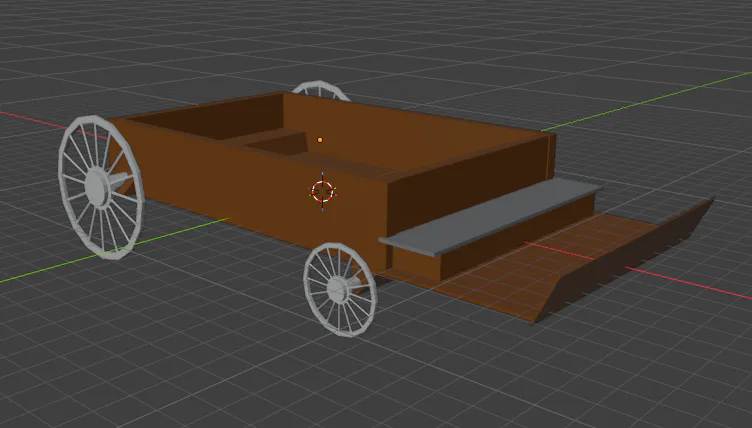Screen dimensions: 752x428
Task: Select the partially hidden rear wheel
Action: pos(321,89)
